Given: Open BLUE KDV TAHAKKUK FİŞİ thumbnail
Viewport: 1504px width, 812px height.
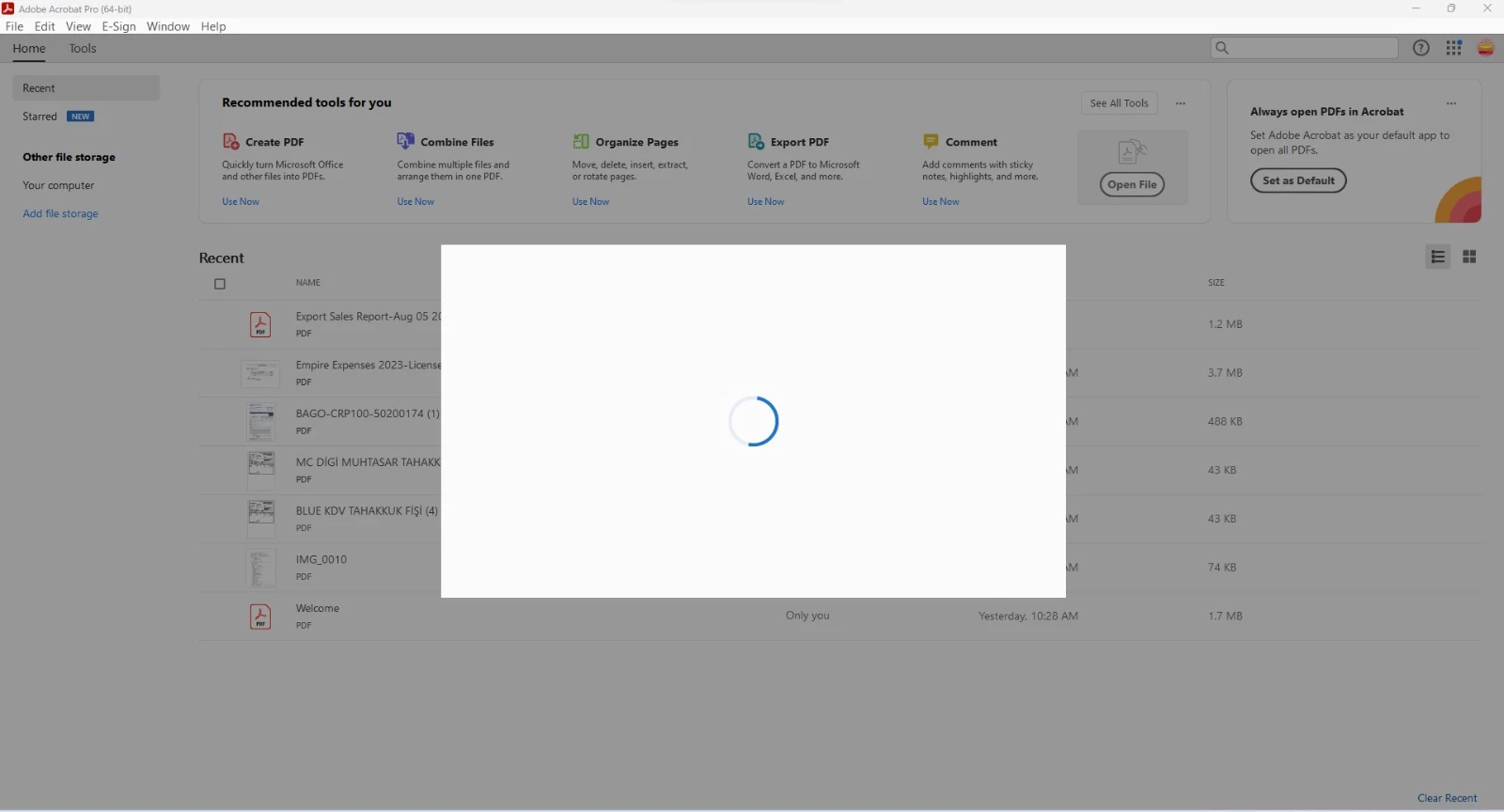Looking at the screenshot, I should click(260, 520).
